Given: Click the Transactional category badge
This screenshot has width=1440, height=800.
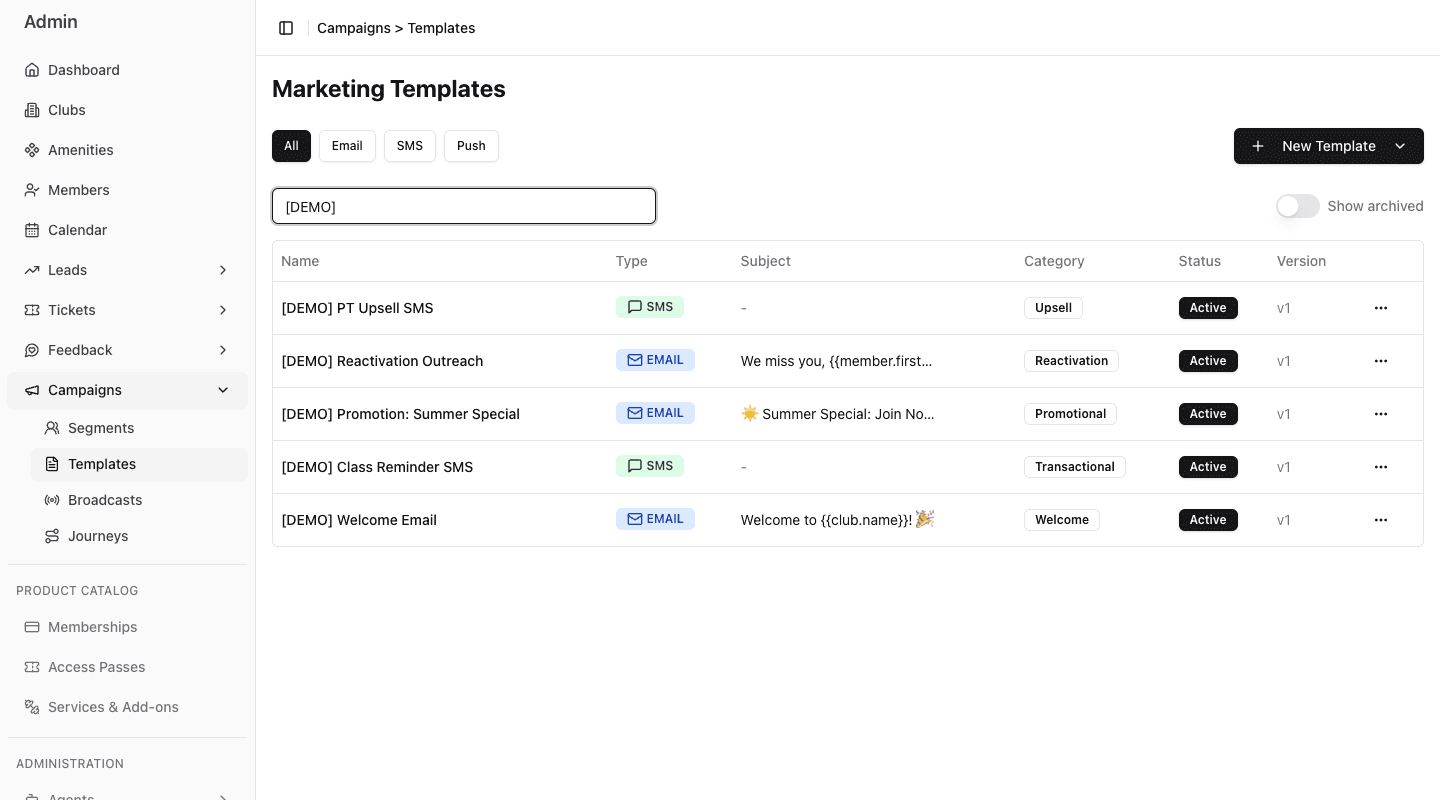Looking at the screenshot, I should [1075, 467].
